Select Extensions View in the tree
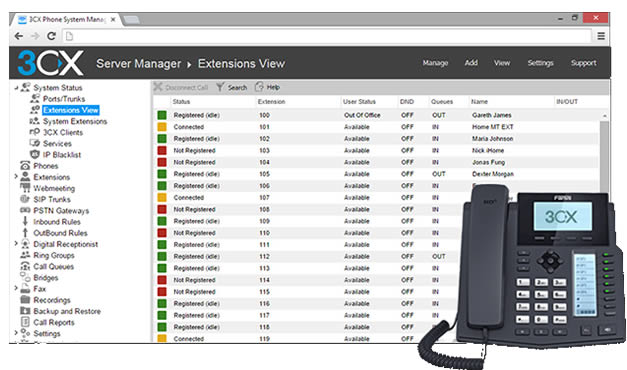 coord(70,110)
